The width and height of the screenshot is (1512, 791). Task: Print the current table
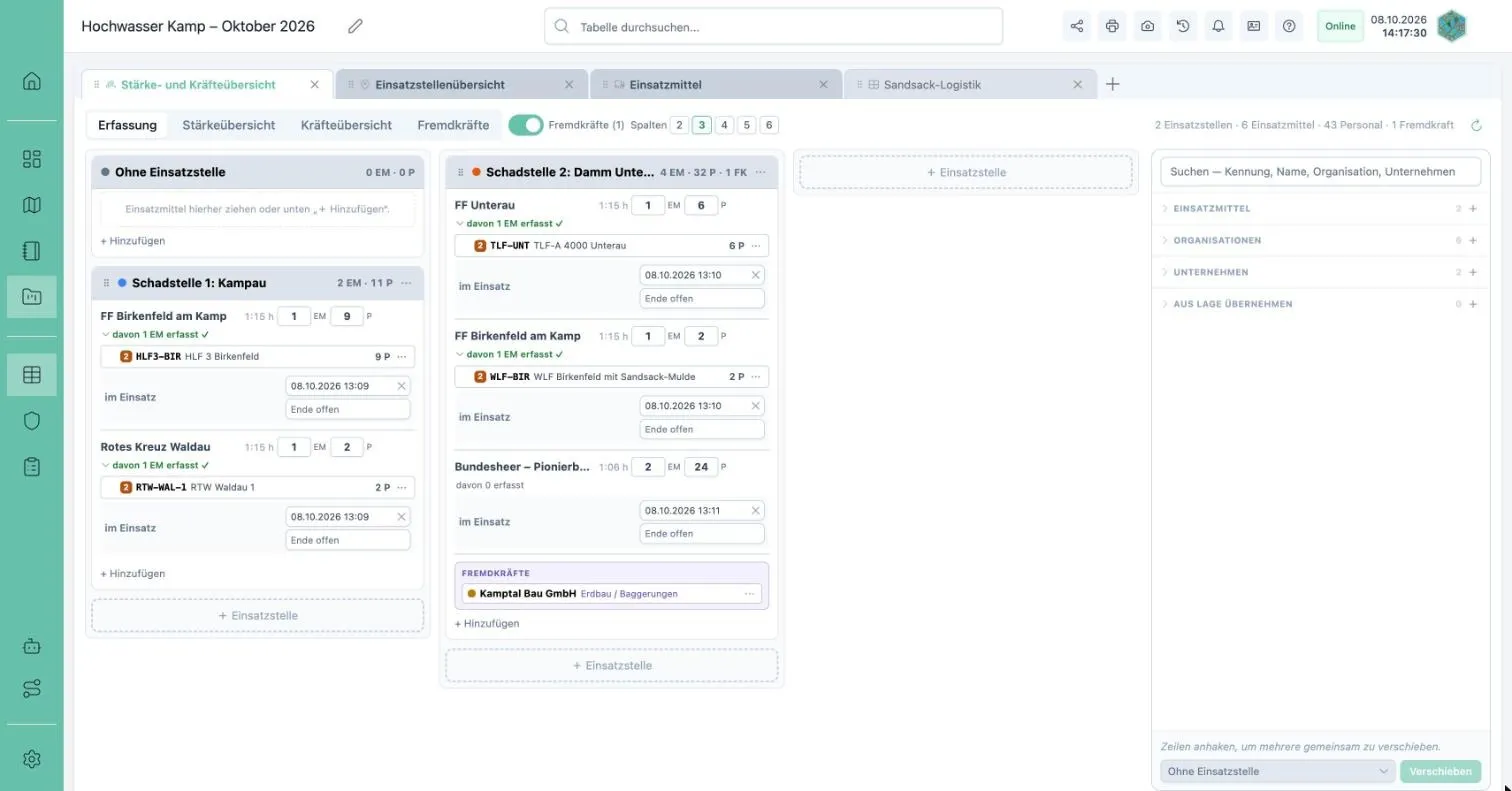click(x=1112, y=27)
